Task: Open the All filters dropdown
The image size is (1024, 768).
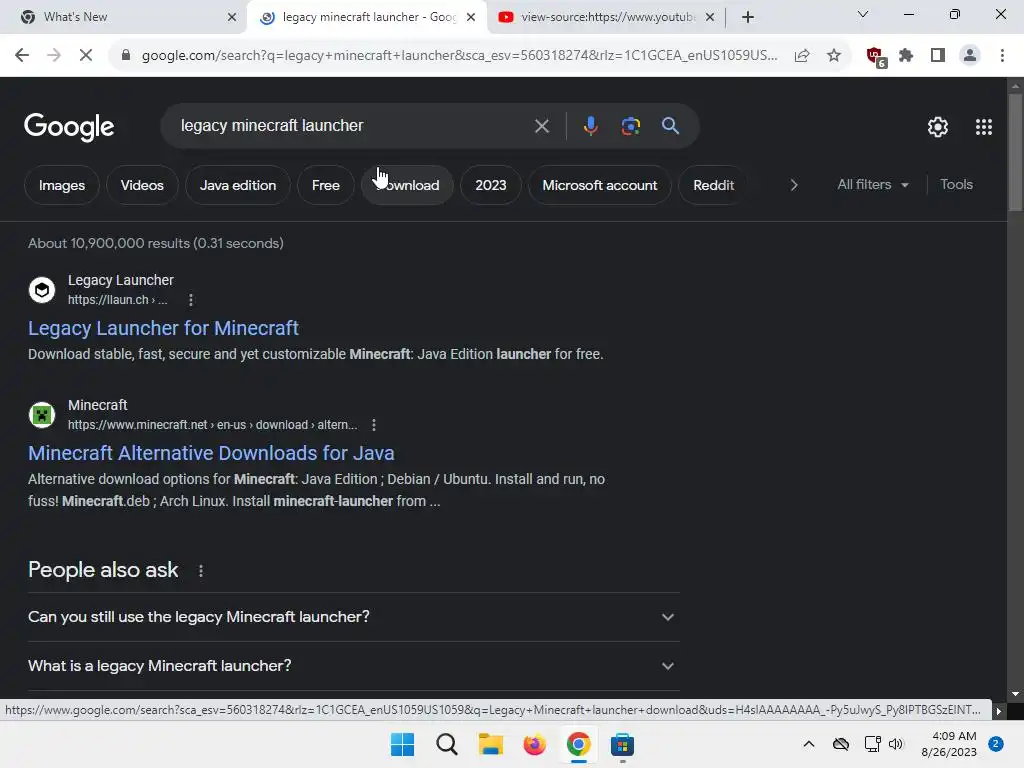Action: 872,185
